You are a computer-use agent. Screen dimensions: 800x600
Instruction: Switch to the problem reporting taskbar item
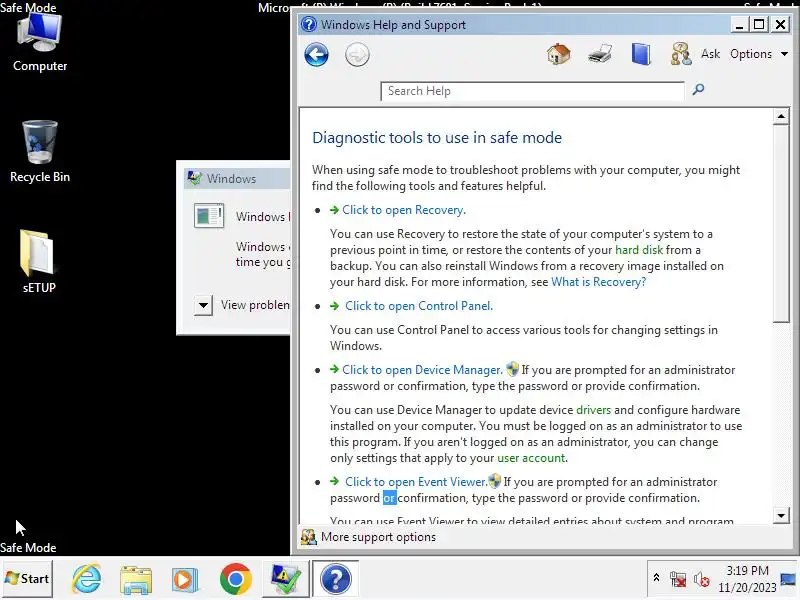pyautogui.click(x=286, y=579)
